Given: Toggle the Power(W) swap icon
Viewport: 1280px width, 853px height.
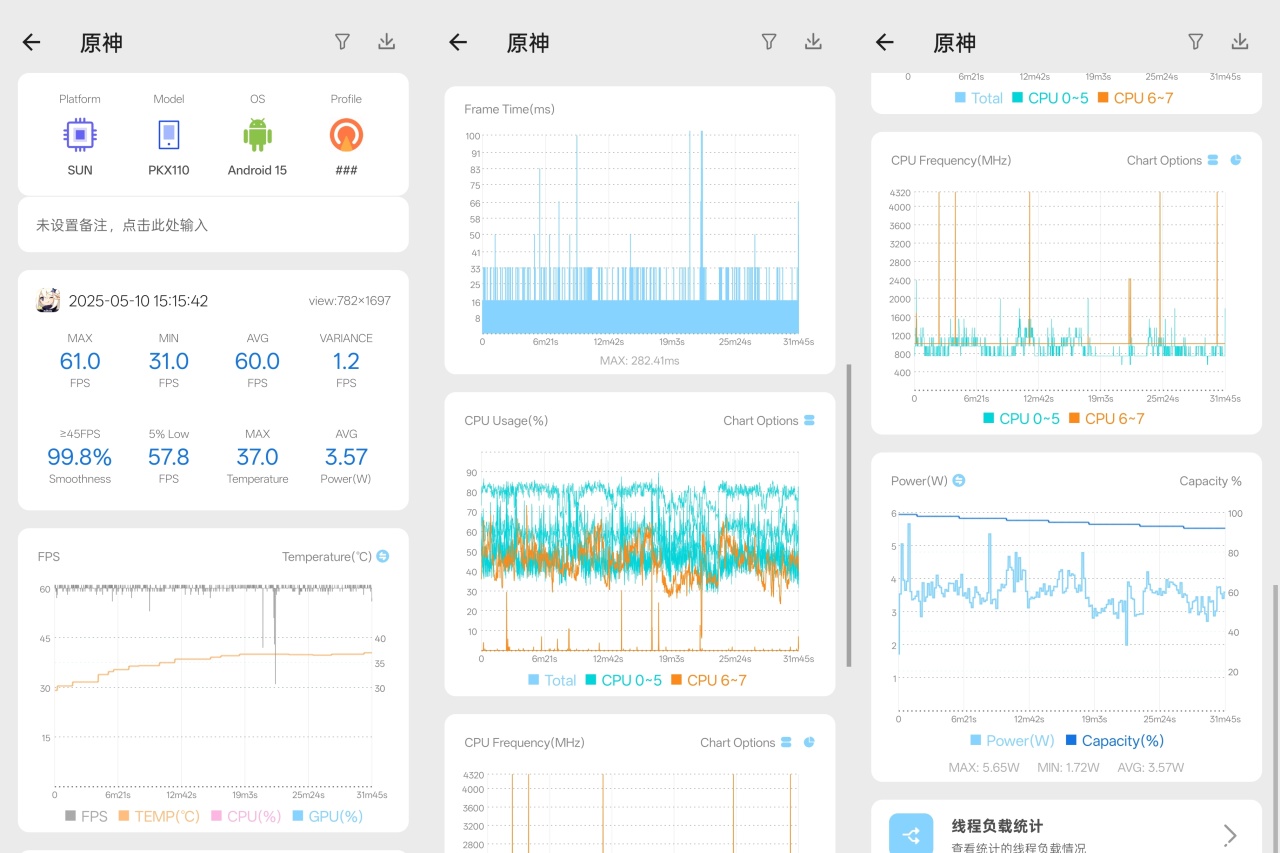Looking at the screenshot, I should tap(958, 481).
